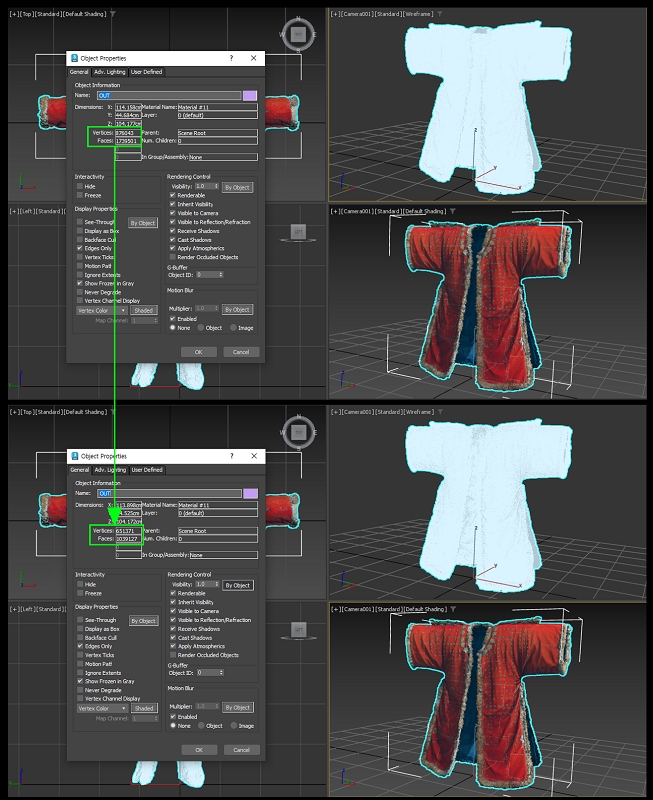Viewport: 653px width, 800px height.
Task: Click the 0 (default) layer value in the lower dialog
Action: pyautogui.click(x=218, y=513)
